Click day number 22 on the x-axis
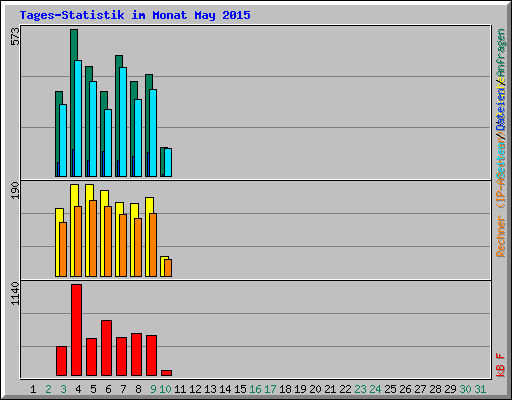The width and height of the screenshot is (512, 400). pyautogui.click(x=345, y=389)
